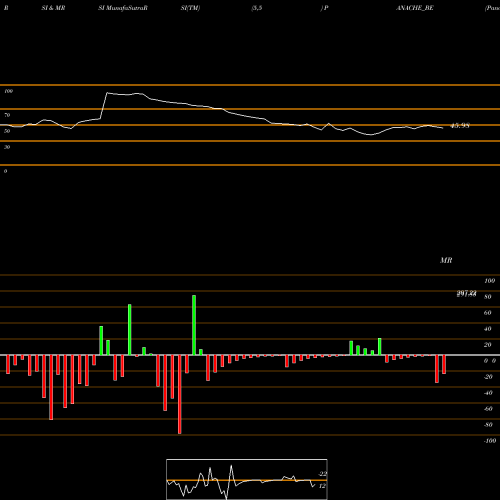Click the MR axis label 80
Viewport: 500px width, 500px height.
click(488, 297)
